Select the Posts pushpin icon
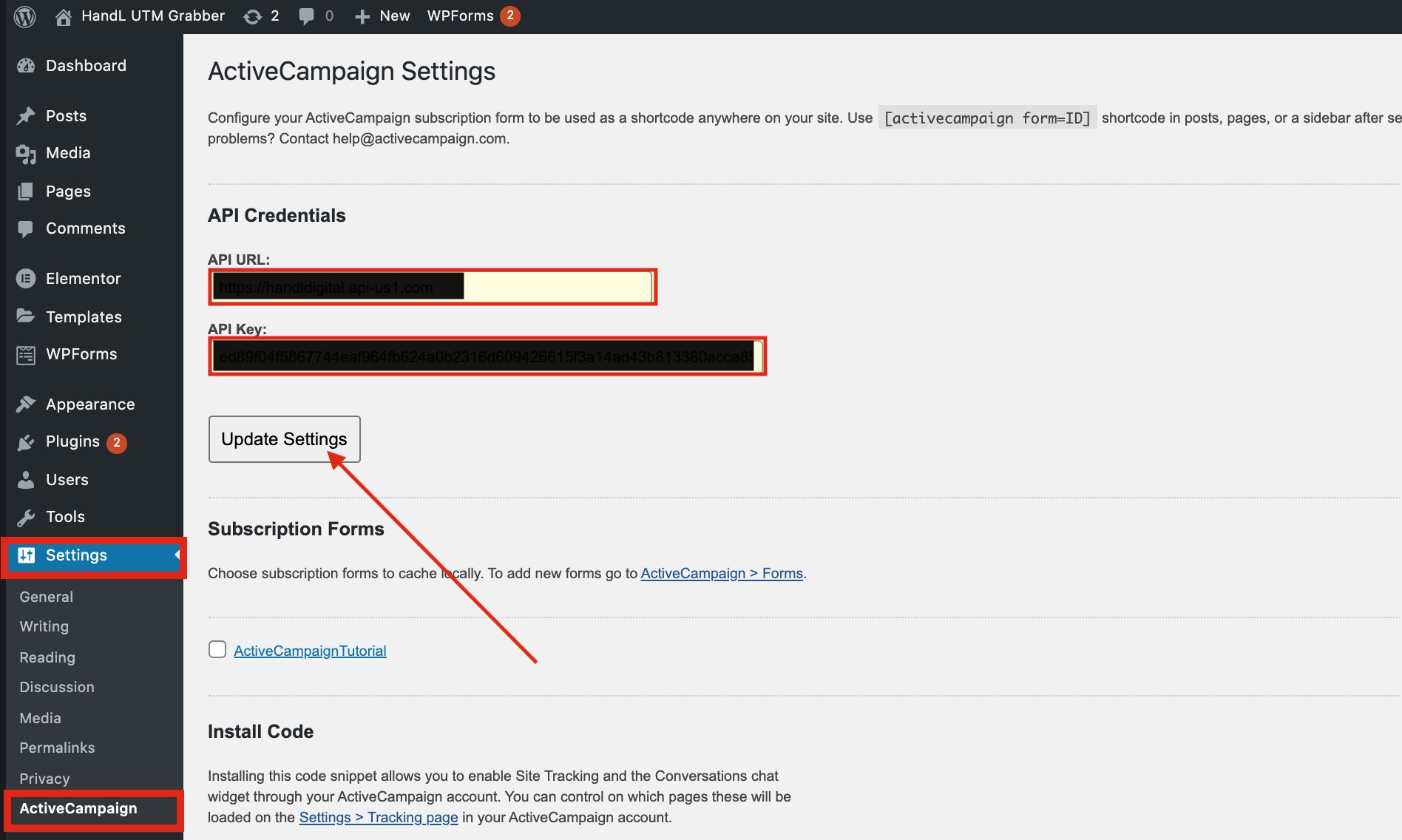Viewport: 1402px width, 840px height. 26,116
